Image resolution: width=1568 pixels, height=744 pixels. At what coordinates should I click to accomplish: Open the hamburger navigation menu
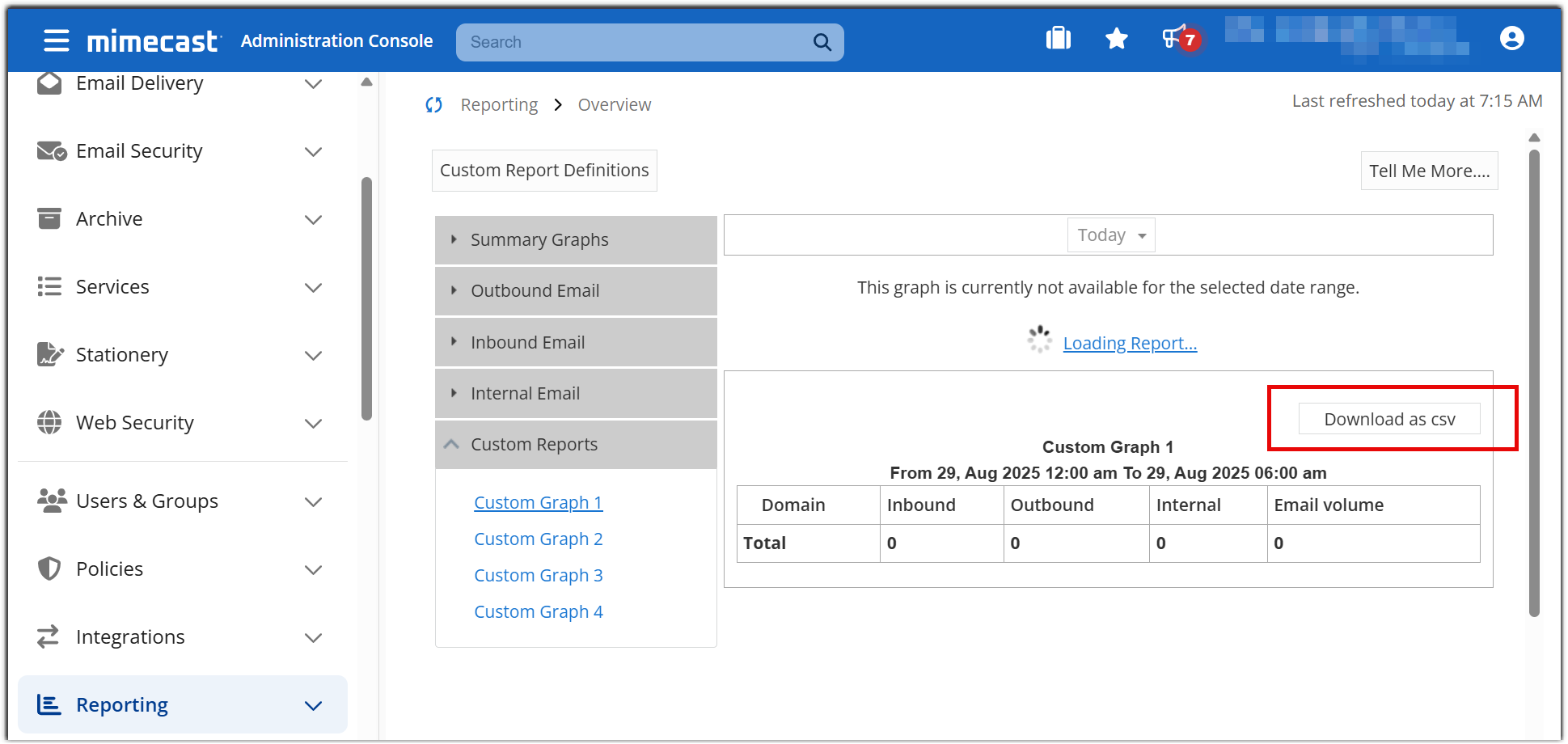tap(56, 40)
